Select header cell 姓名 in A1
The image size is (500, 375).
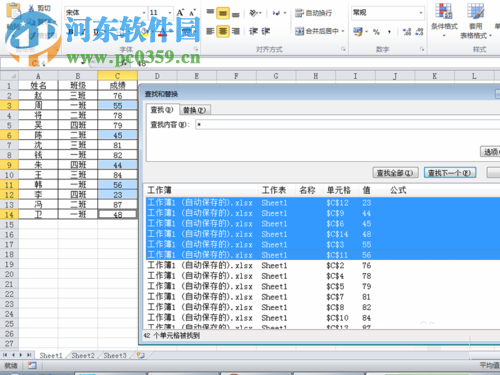pos(38,86)
